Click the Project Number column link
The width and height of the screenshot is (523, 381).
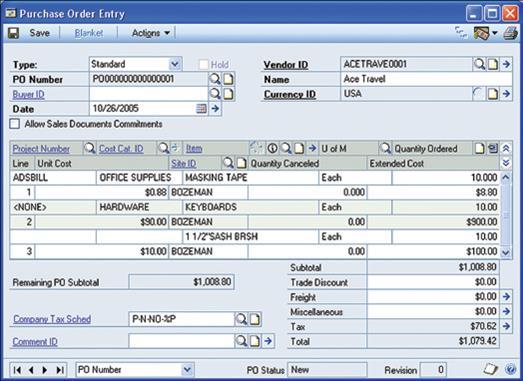point(41,149)
